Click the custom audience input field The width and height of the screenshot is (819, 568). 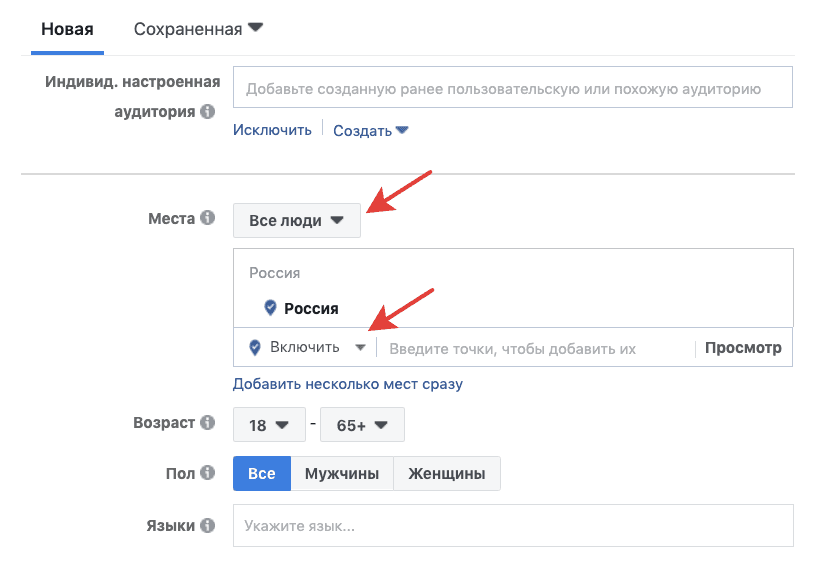513,87
